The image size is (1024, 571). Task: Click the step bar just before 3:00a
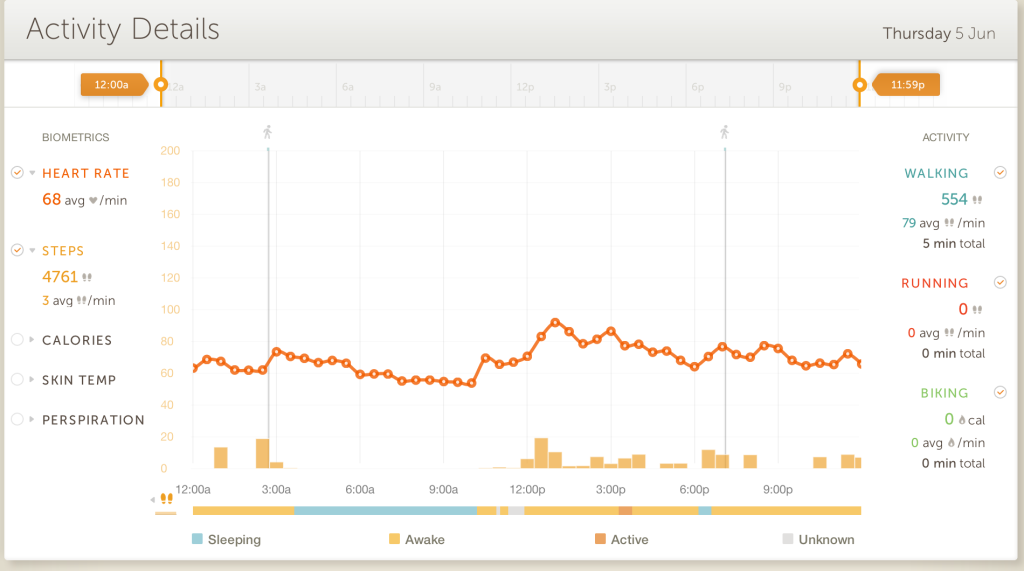coord(262,453)
